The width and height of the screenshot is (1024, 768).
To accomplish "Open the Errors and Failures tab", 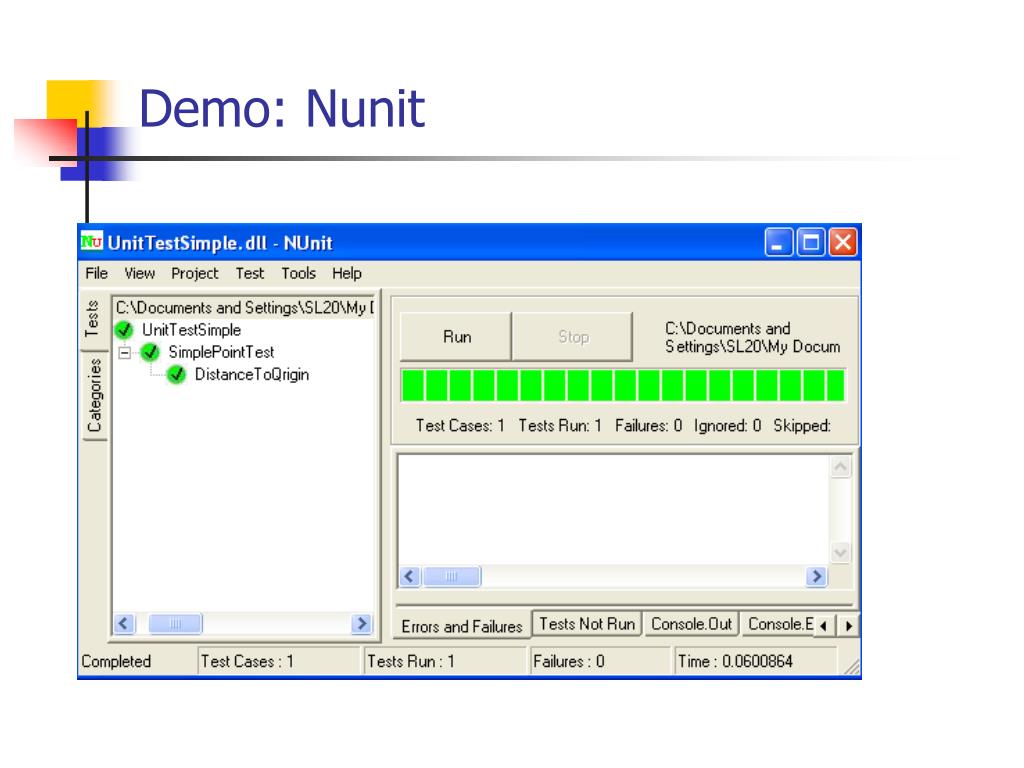I will click(462, 626).
